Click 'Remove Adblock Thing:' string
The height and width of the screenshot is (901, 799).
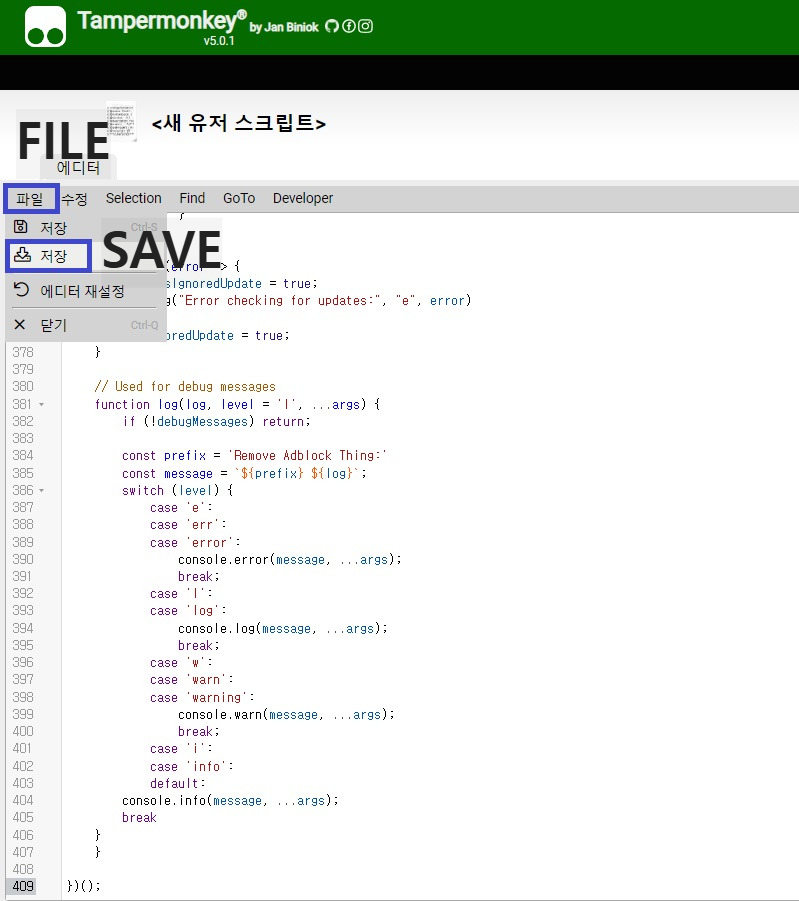pyautogui.click(x=308, y=456)
